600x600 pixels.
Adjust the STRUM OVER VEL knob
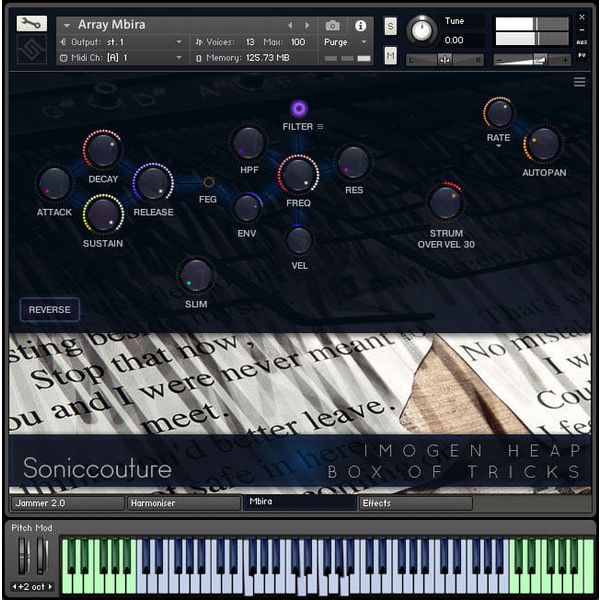pyautogui.click(x=445, y=203)
